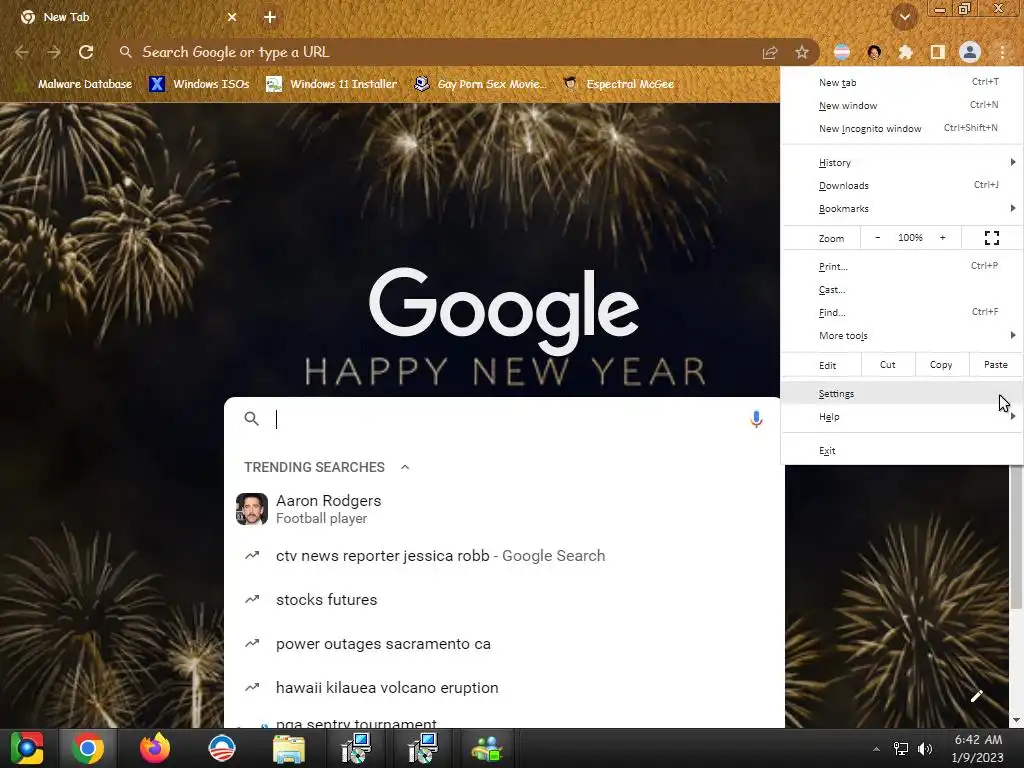The height and width of the screenshot is (768, 1024).
Task: Open the Extensions puzzle piece icon
Action: (x=906, y=52)
